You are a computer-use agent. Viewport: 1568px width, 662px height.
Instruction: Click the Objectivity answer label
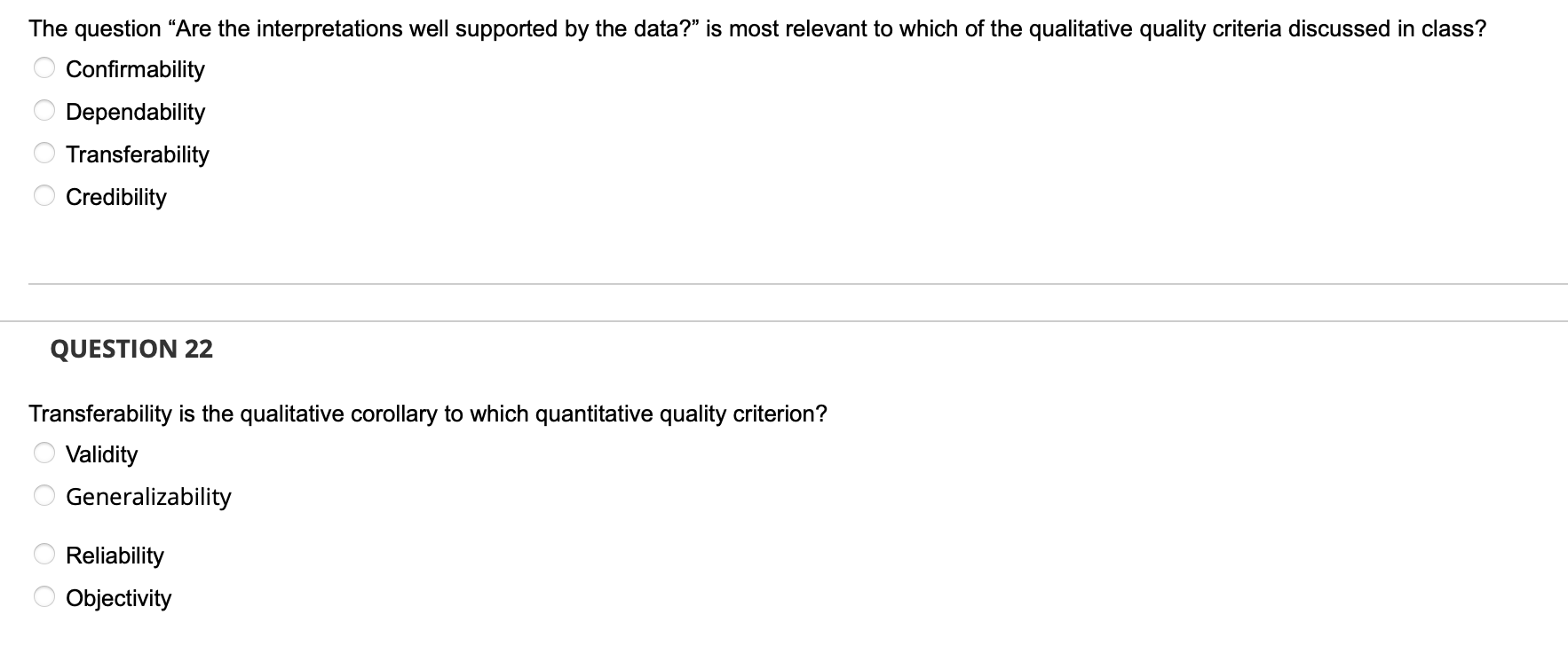118,598
